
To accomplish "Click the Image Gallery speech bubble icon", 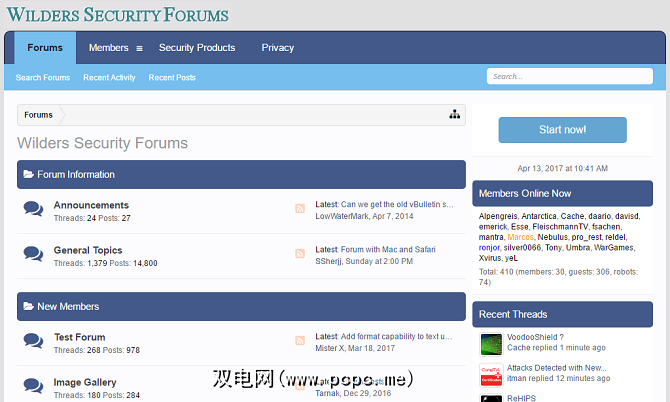I will (33, 386).
